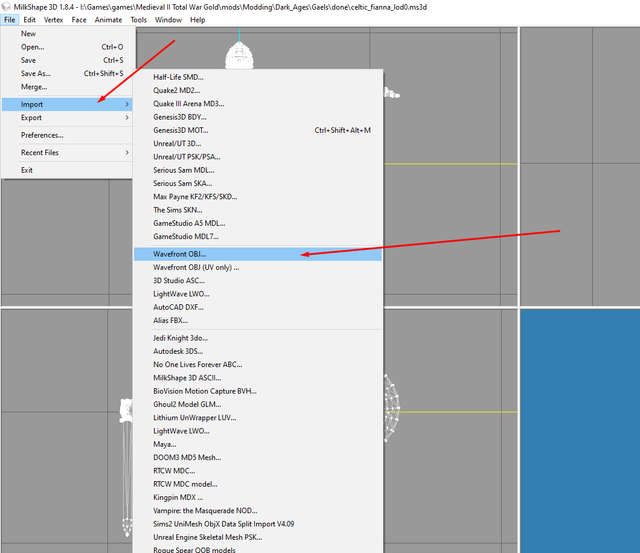
Task: Open the Edit menu
Action: [x=29, y=20]
